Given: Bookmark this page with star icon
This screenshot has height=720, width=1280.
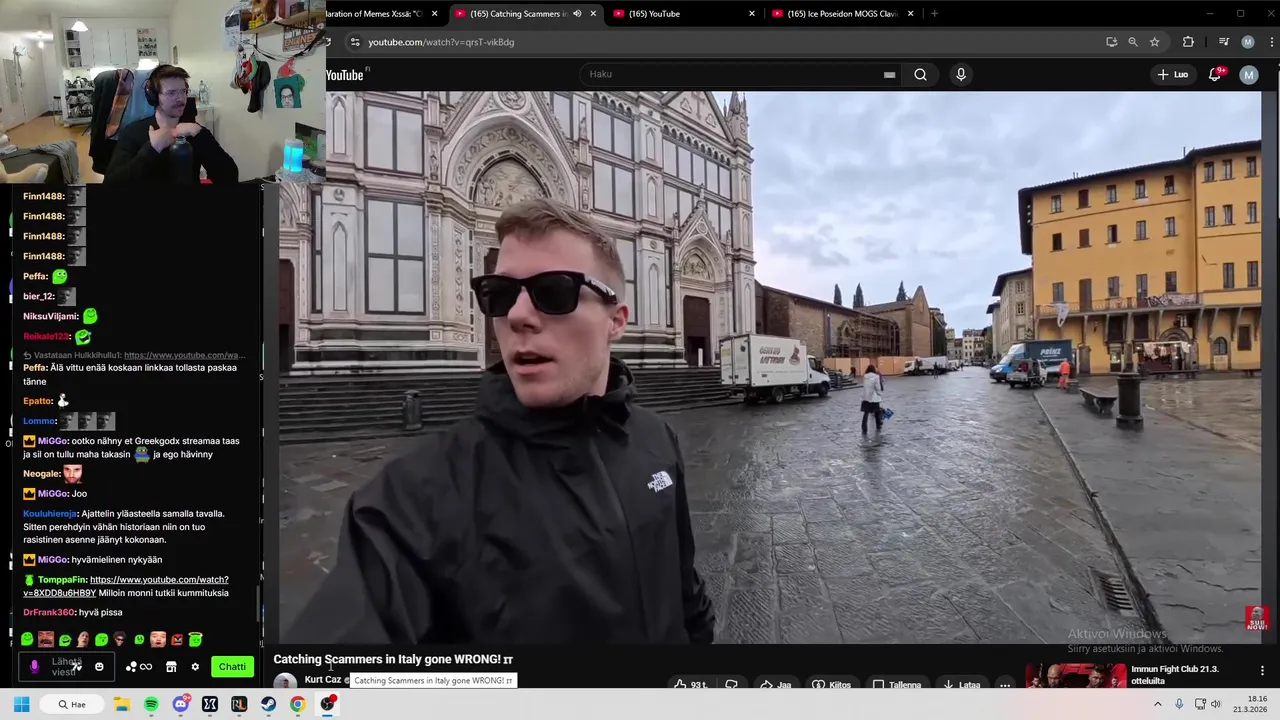Looking at the screenshot, I should point(1154,42).
